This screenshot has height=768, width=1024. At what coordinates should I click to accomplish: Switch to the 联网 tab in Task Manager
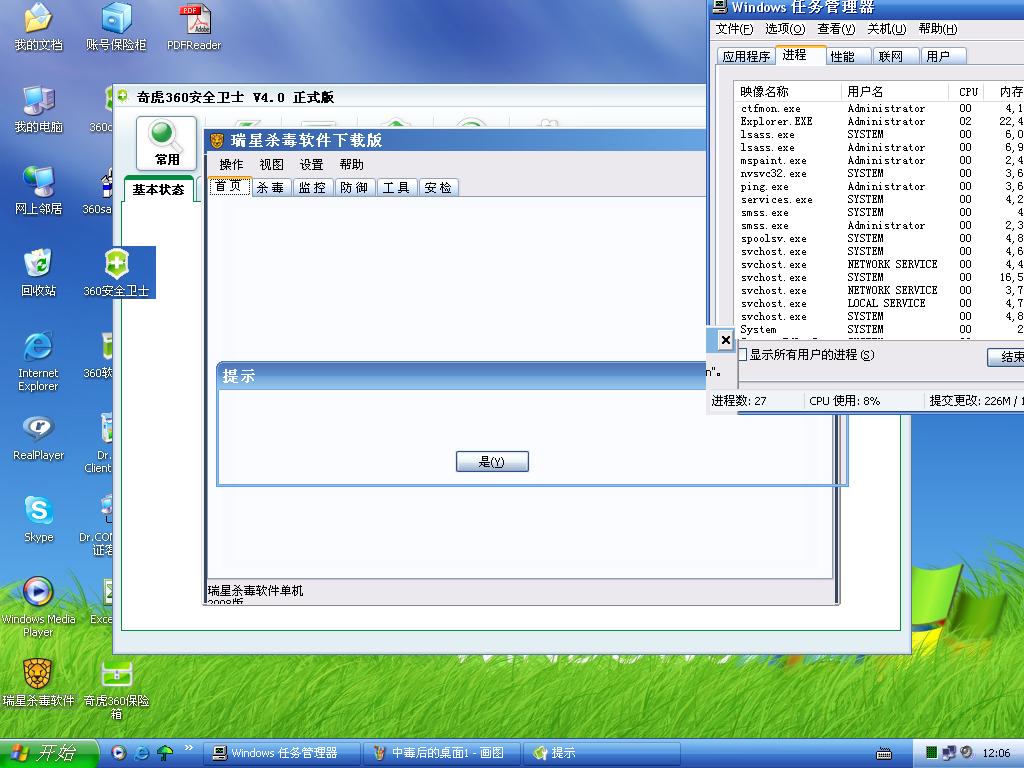[896, 56]
